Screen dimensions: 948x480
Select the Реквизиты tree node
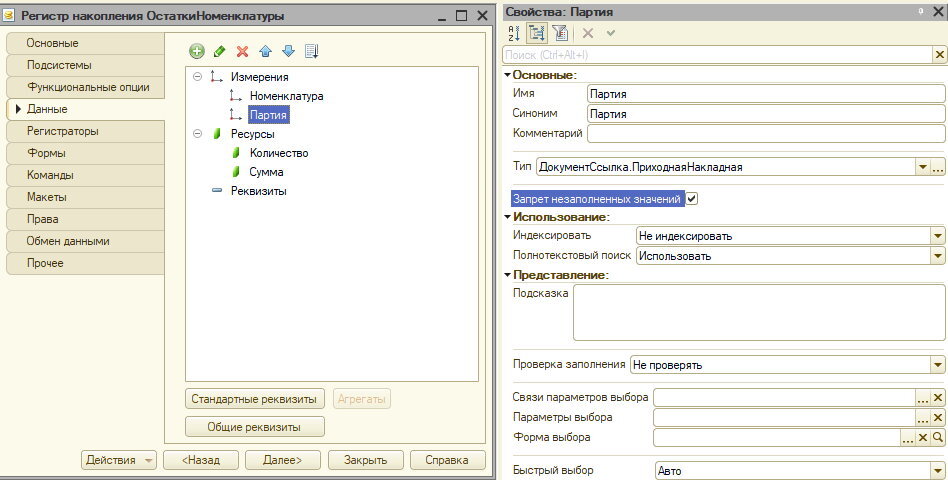tap(259, 191)
